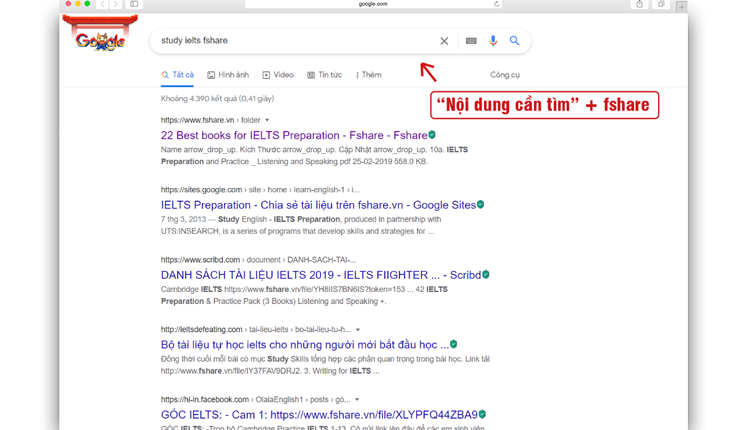Image resolution: width=750 pixels, height=430 pixels.
Task: Expand dropdown arrow next to fshare.vn URL
Action: tap(267, 120)
